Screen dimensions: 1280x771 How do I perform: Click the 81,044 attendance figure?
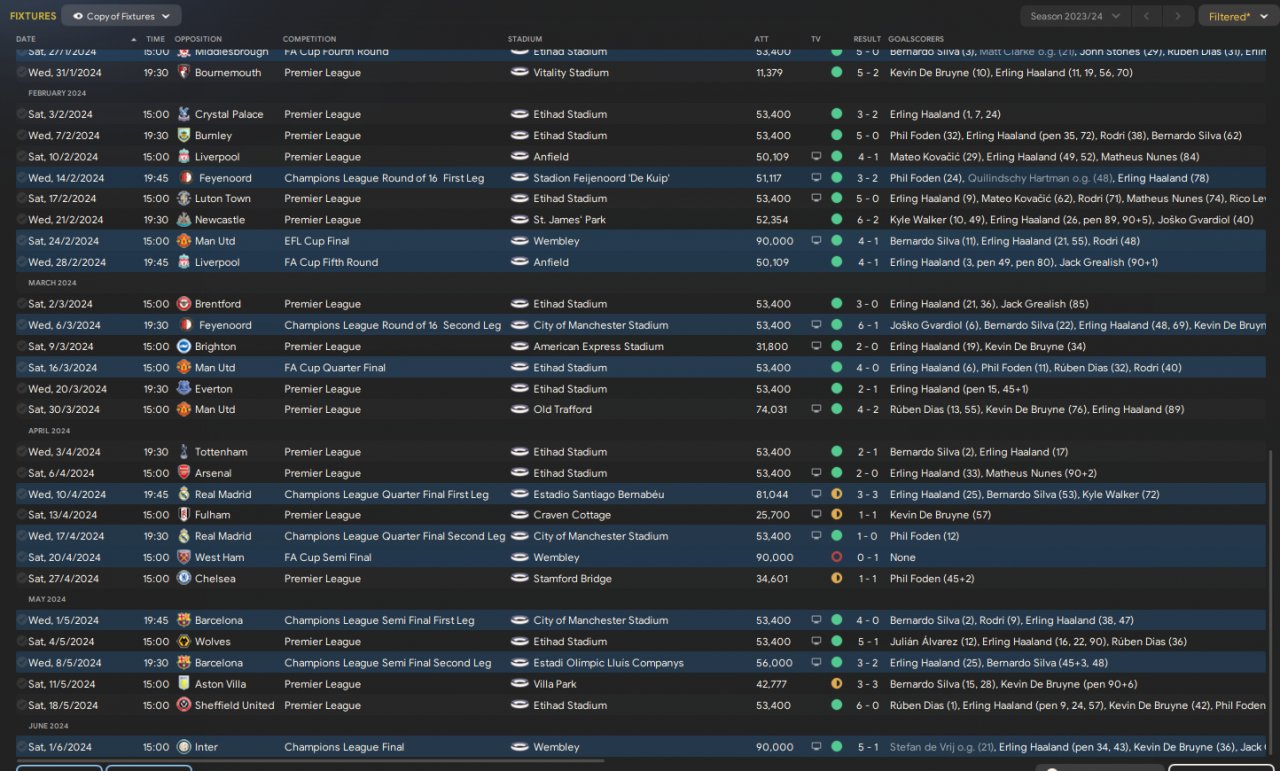[x=772, y=494]
